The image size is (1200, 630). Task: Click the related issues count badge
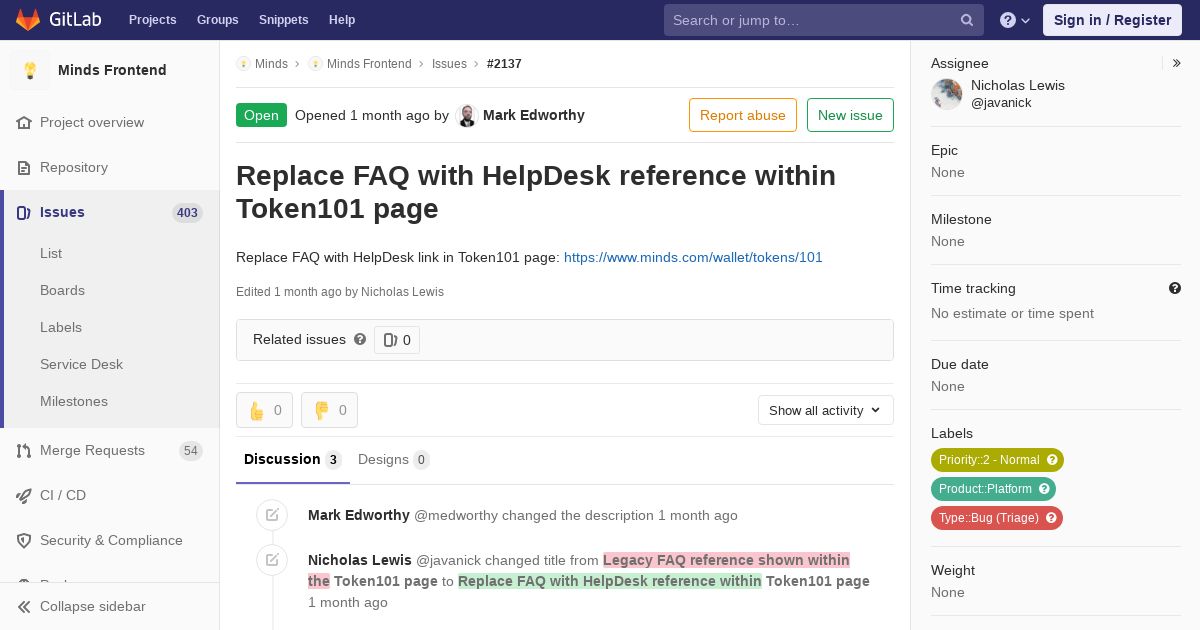pyautogui.click(x=397, y=340)
